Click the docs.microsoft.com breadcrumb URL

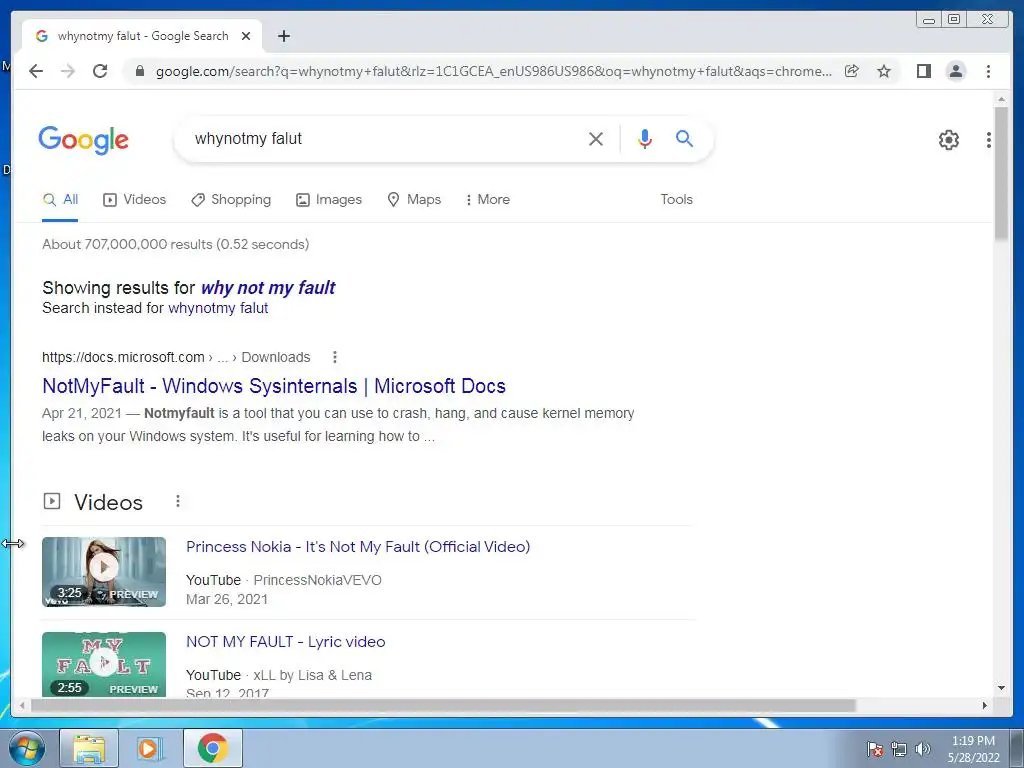pyautogui.click(x=176, y=357)
